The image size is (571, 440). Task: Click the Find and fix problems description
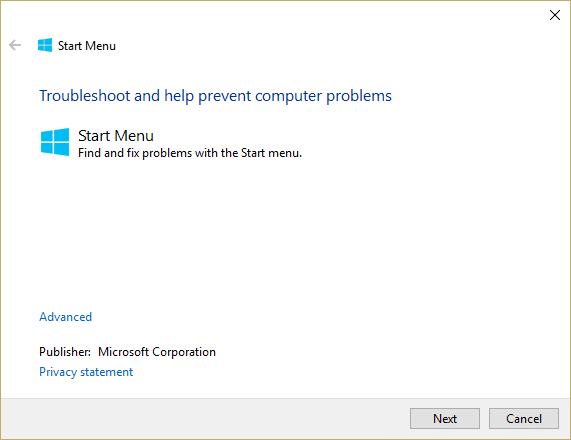[190, 153]
